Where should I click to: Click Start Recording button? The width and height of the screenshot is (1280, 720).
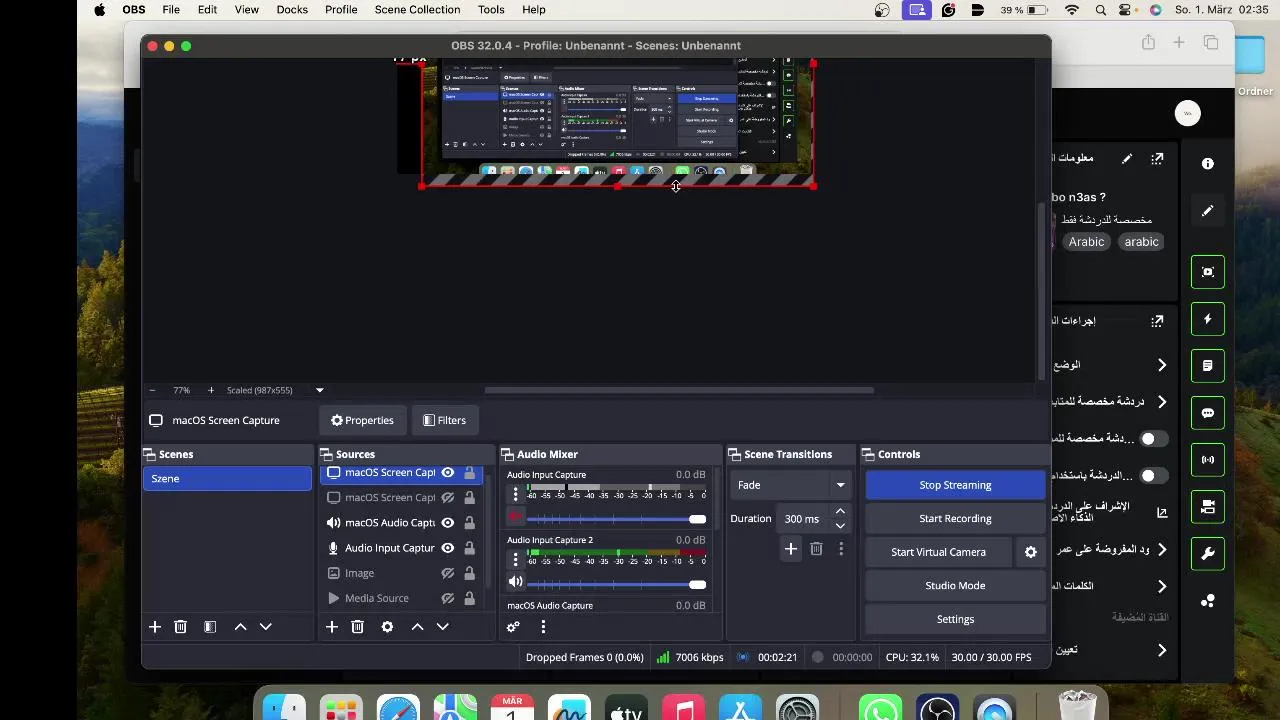pos(955,519)
